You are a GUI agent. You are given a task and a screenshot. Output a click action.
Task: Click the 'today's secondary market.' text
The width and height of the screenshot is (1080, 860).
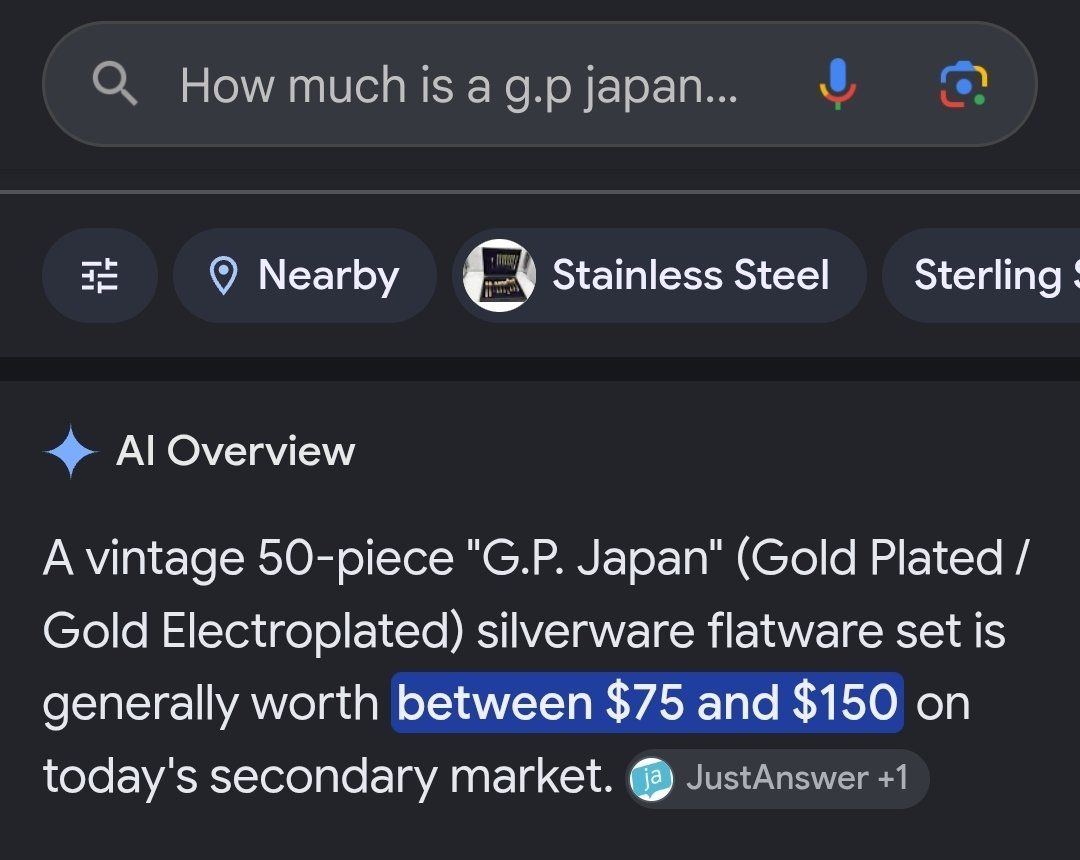click(x=328, y=777)
